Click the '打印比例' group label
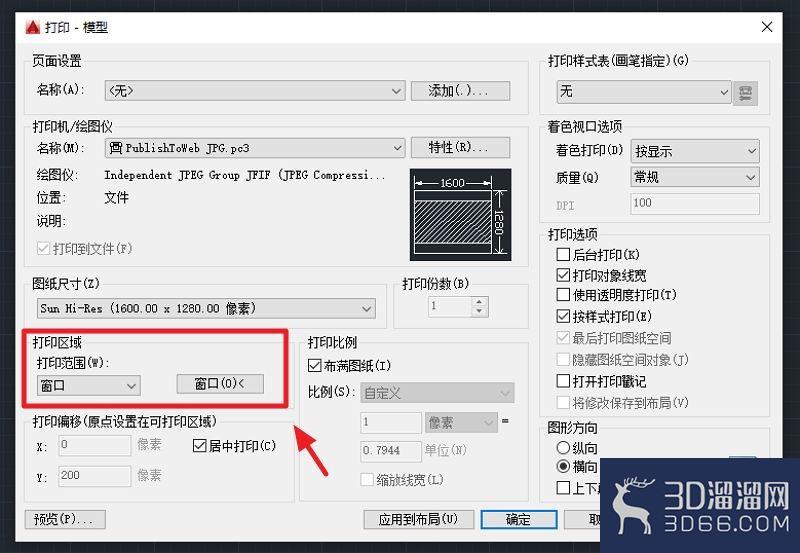Image resolution: width=800 pixels, height=553 pixels. coord(332,342)
